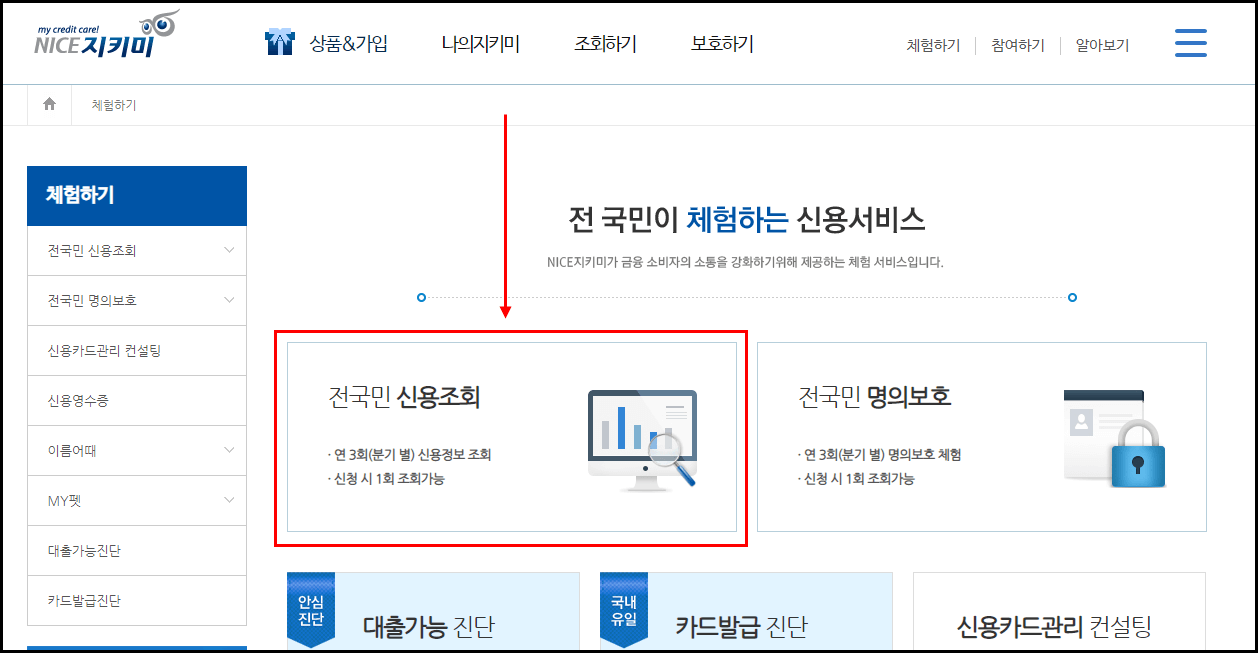This screenshot has height=653, width=1258.
Task: Expand 이름어때 sidebar chevron
Action: click(x=229, y=450)
